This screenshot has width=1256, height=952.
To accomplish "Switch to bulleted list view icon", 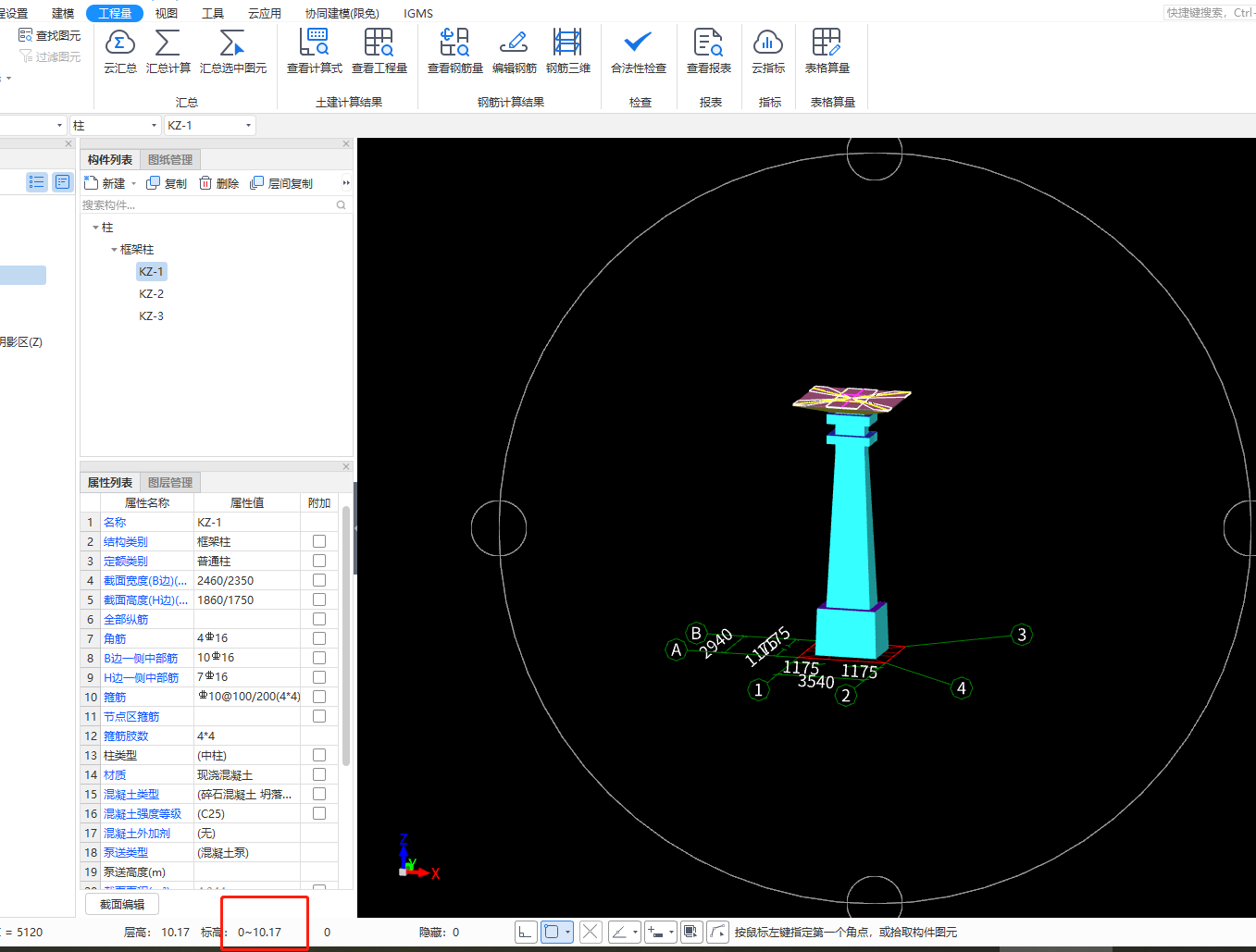I will tap(37, 182).
